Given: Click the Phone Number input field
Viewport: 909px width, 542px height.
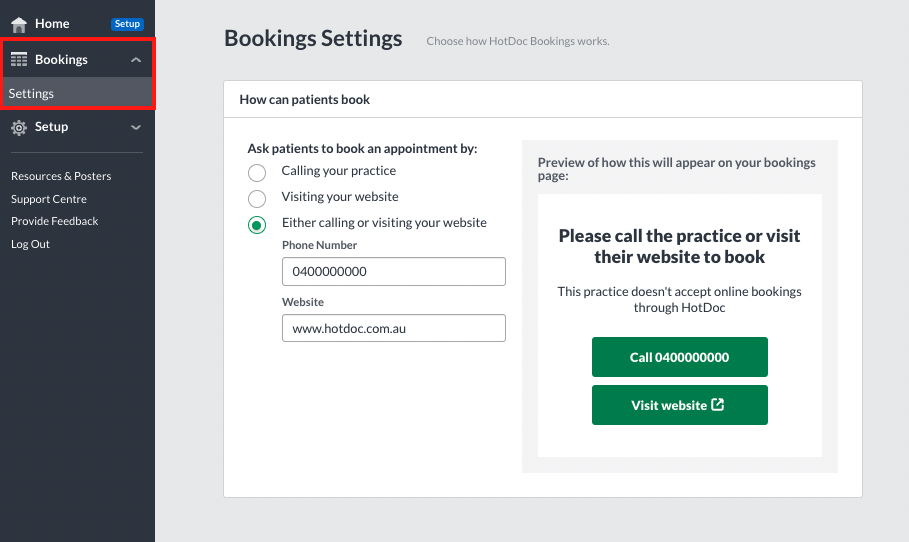Looking at the screenshot, I should tap(394, 271).
